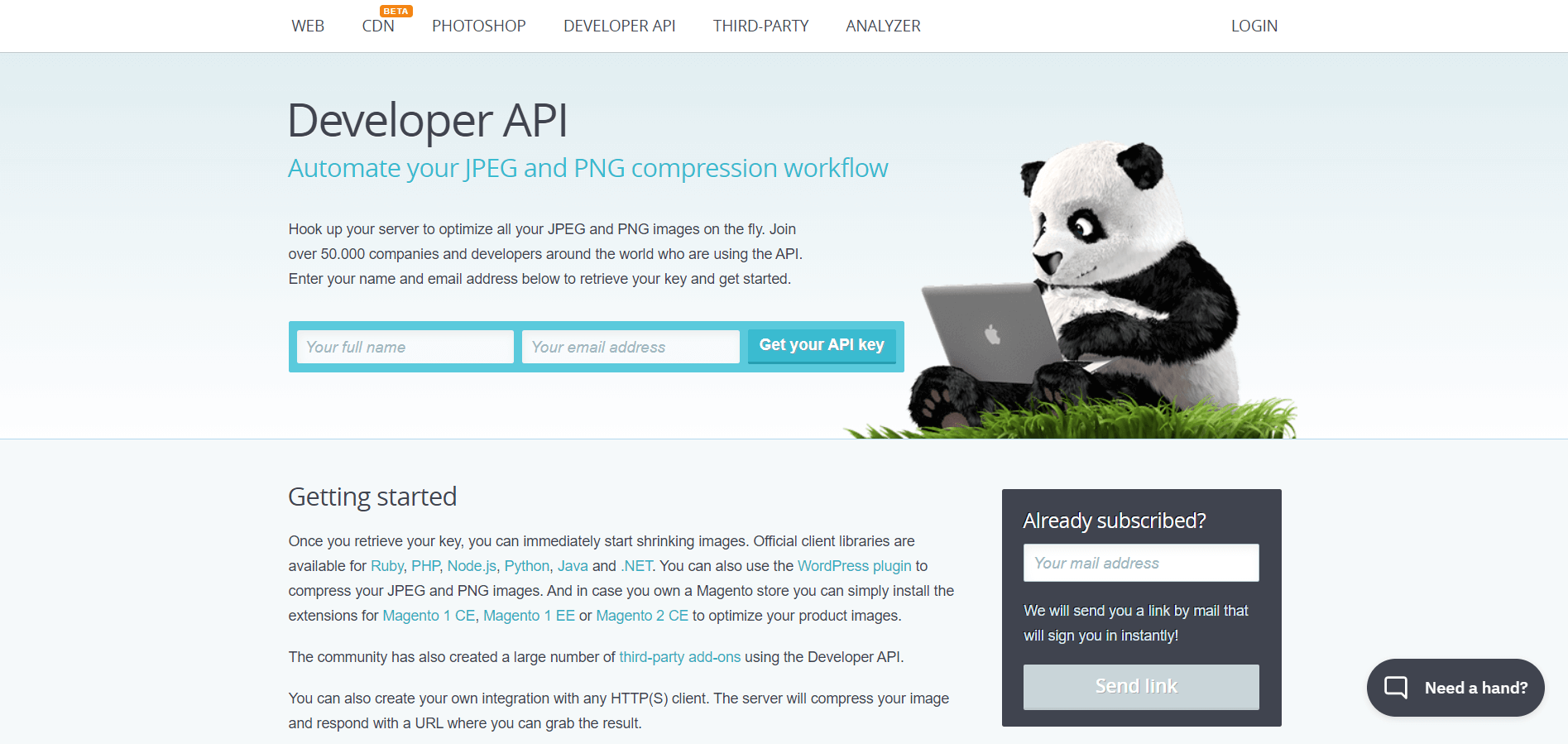1568x744 pixels.
Task: Open the WEB navigation item
Action: (x=308, y=26)
